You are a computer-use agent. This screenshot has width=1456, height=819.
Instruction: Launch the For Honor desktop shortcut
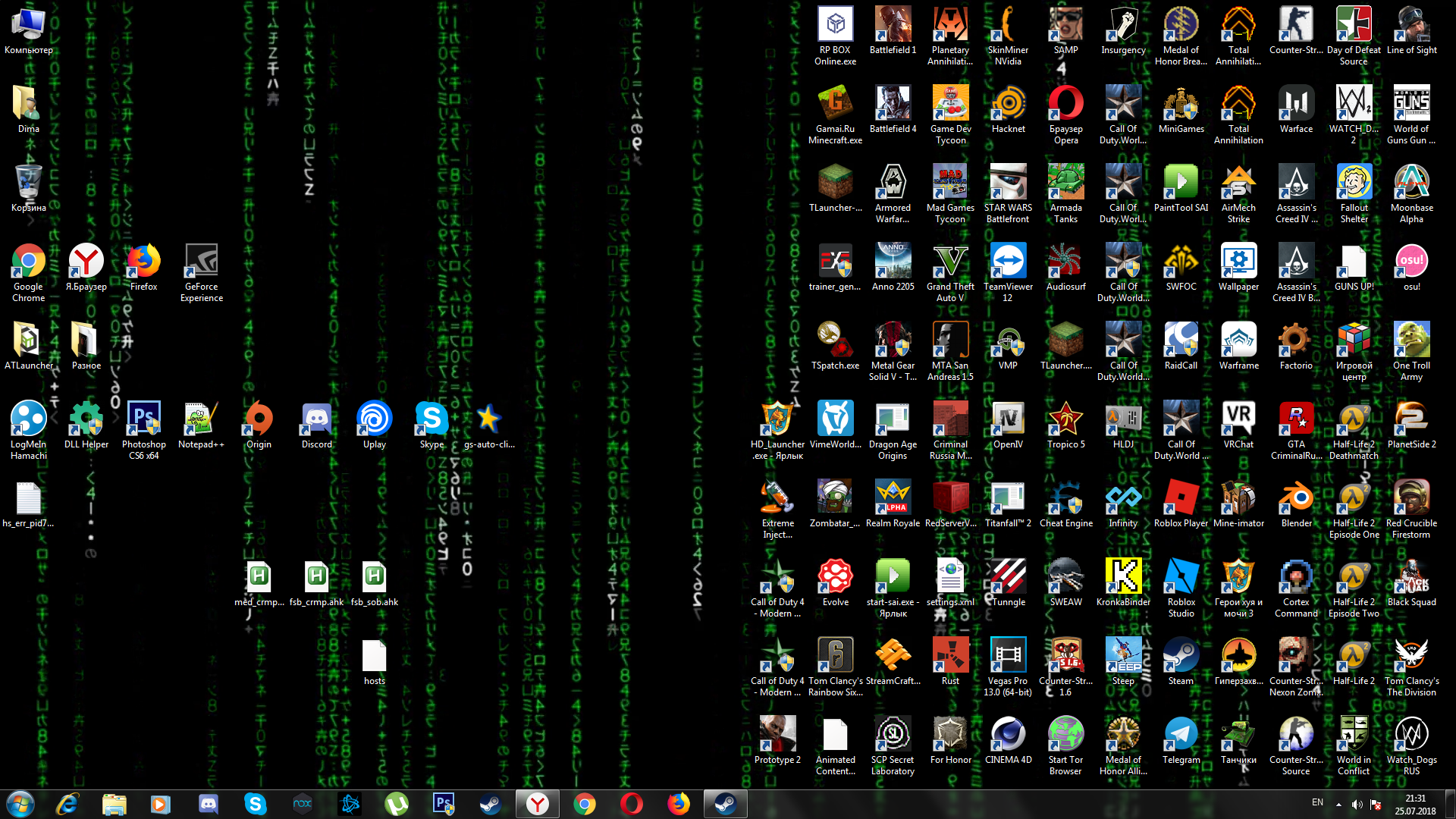pos(951,740)
